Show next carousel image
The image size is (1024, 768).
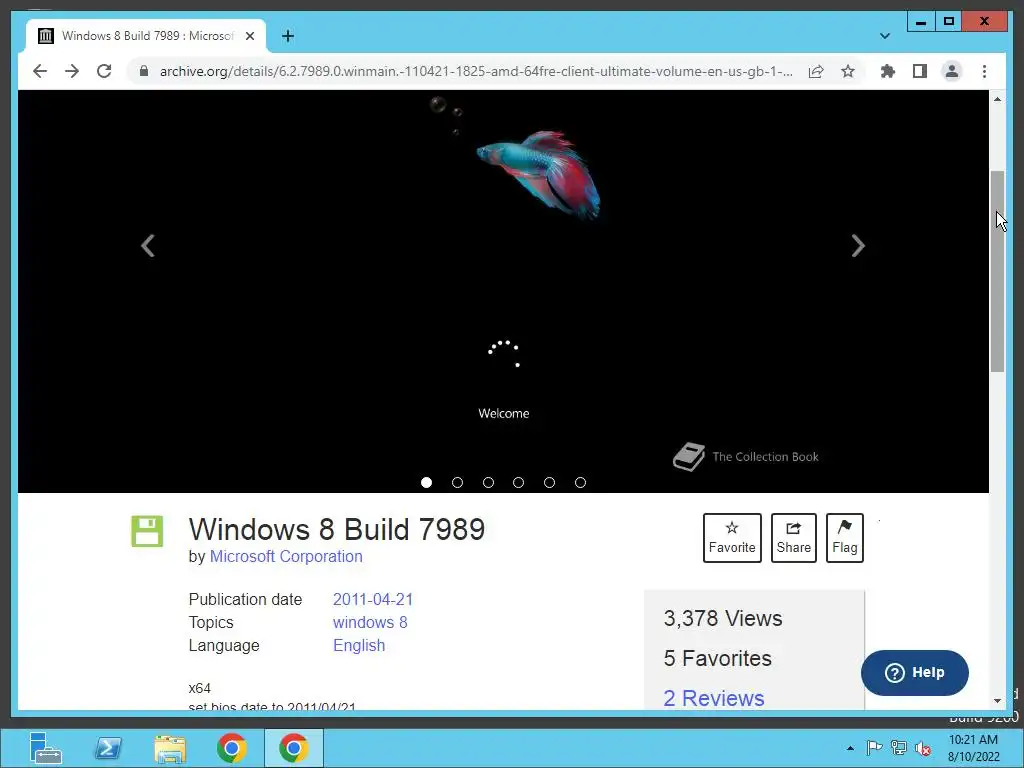click(858, 246)
